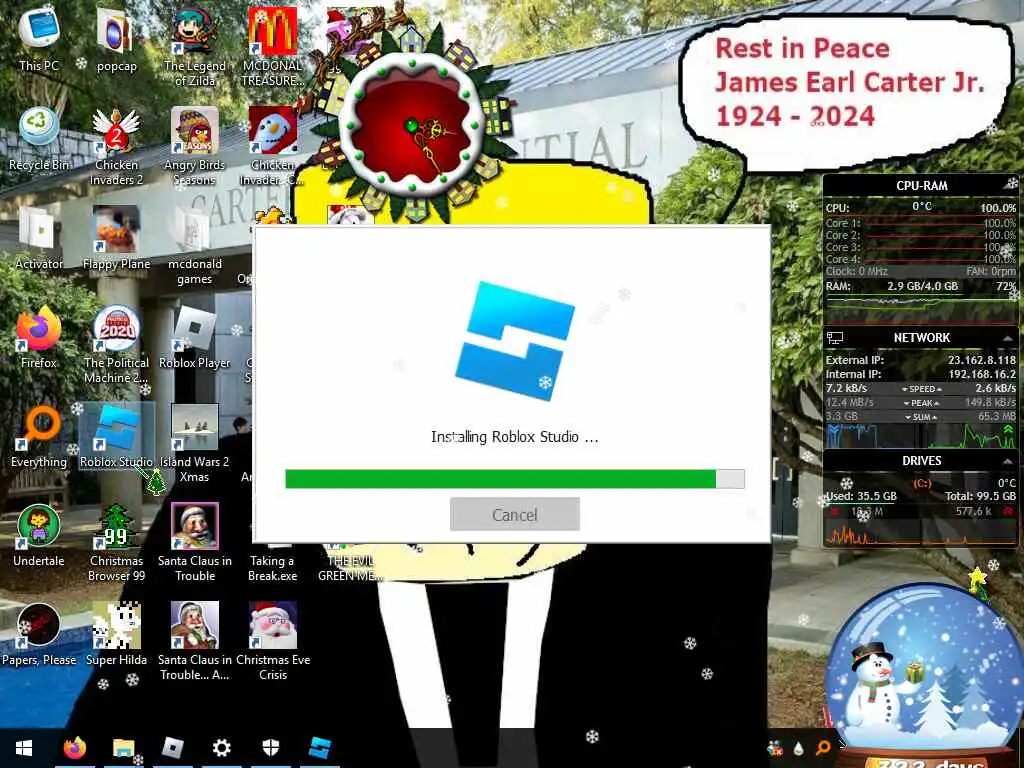Image resolution: width=1024 pixels, height=768 pixels.
Task: Click the green installation progress bar
Action: tap(515, 479)
